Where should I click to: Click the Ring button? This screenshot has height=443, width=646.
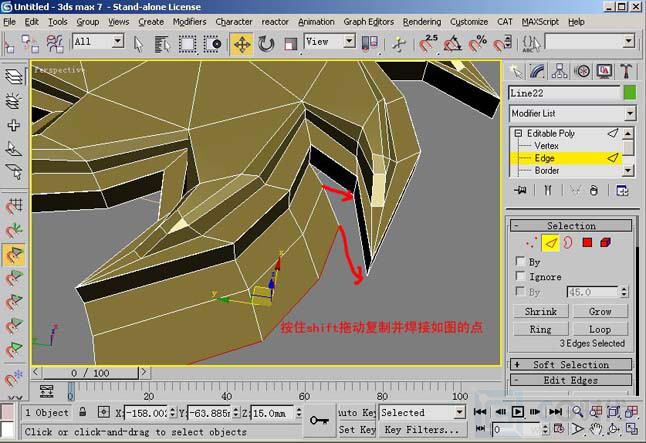pos(541,329)
